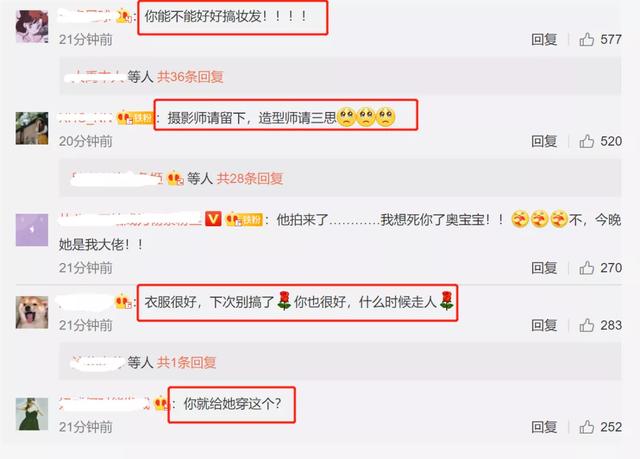Screen dimensions: 640x459
Task: Open the Shiba dog avatar profile
Action: (x=32, y=313)
